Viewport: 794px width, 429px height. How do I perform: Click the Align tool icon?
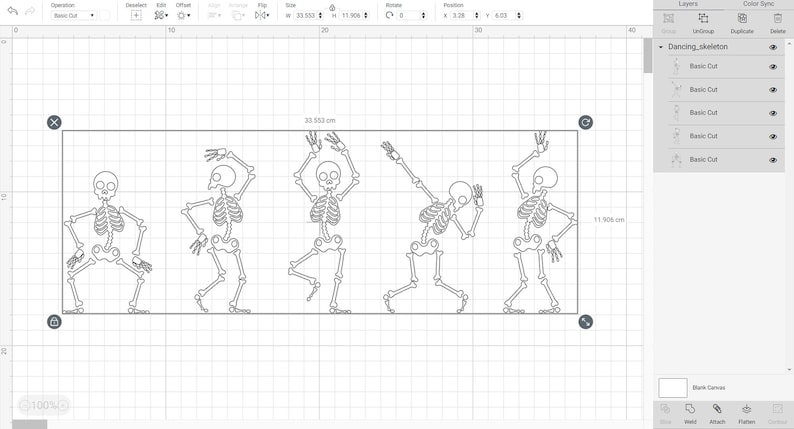[214, 15]
